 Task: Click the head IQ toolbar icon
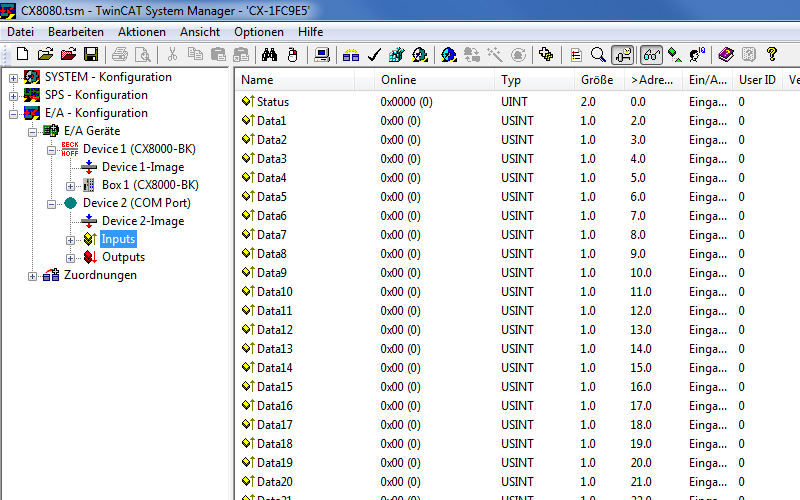pyautogui.click(x=697, y=54)
